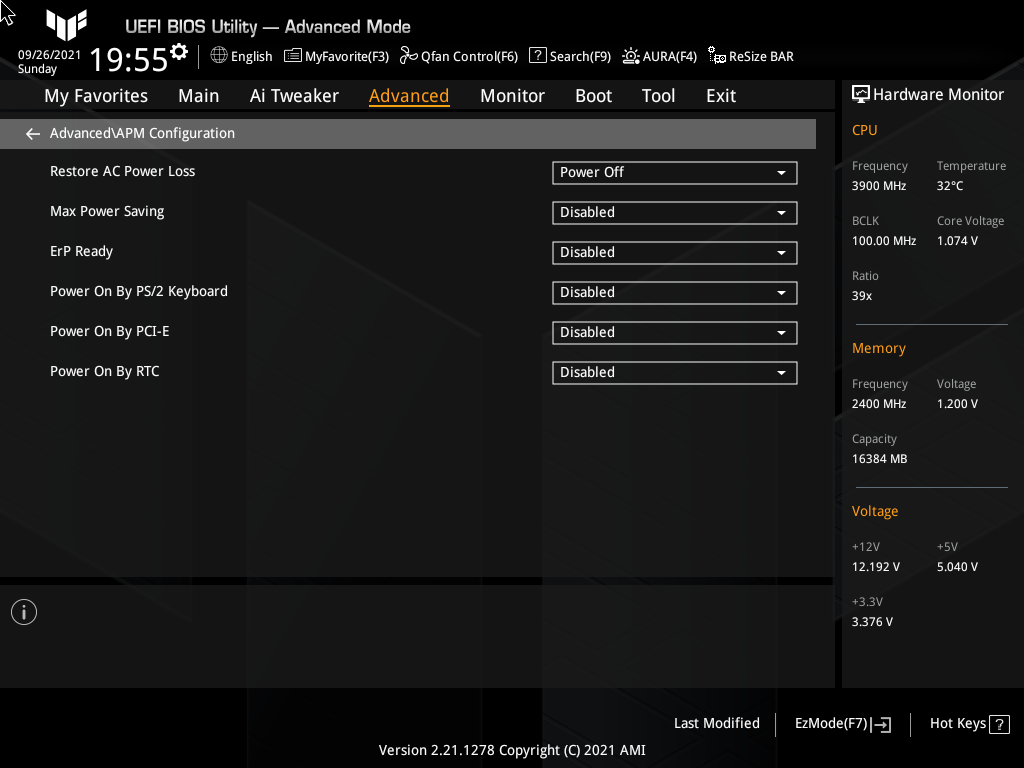Viewport: 1024px width, 768px height.
Task: Open AURA lighting settings
Action: click(659, 56)
